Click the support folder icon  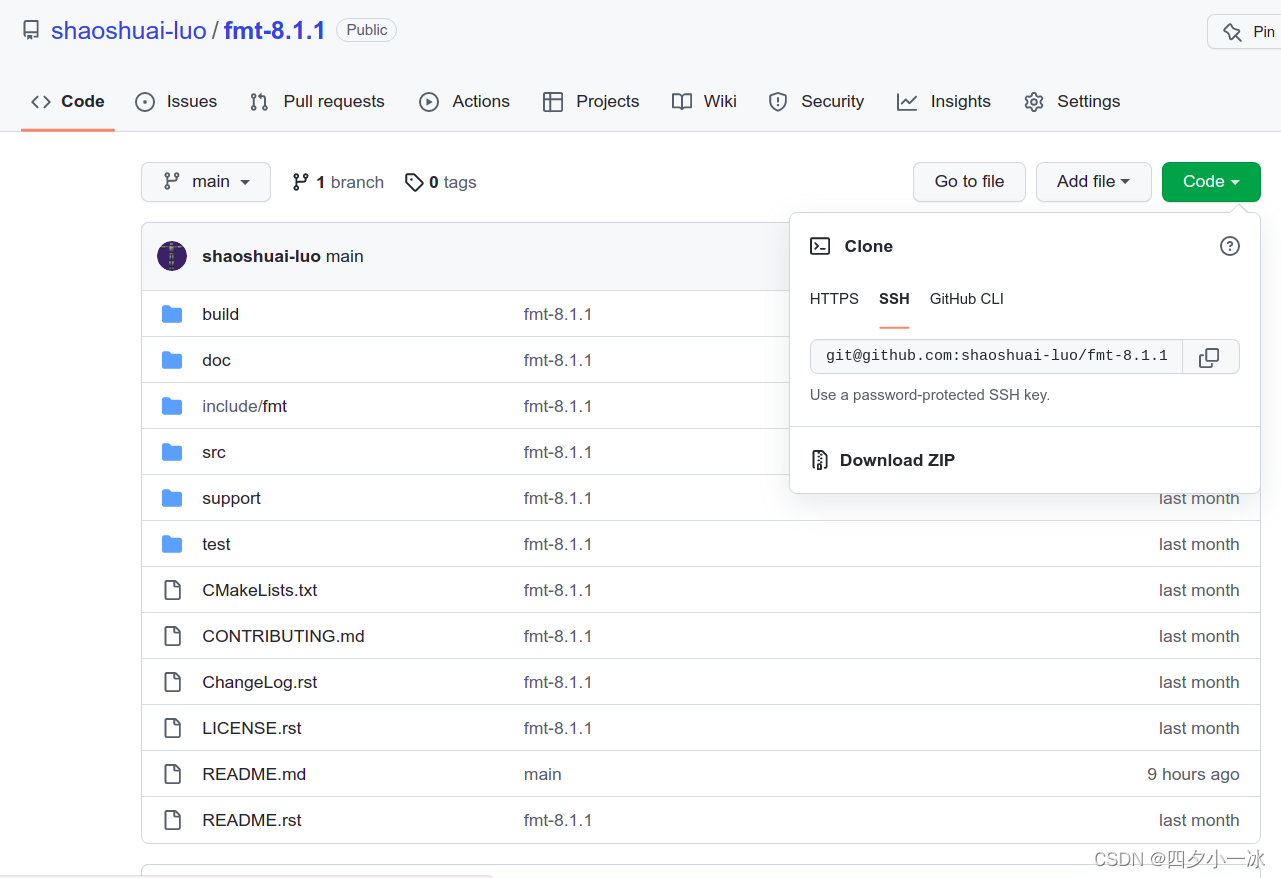[172, 498]
